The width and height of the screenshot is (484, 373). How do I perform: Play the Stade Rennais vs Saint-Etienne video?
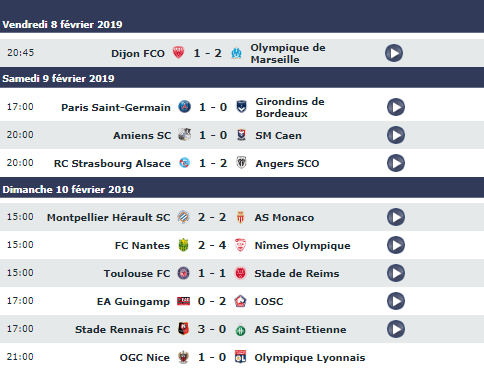396,329
